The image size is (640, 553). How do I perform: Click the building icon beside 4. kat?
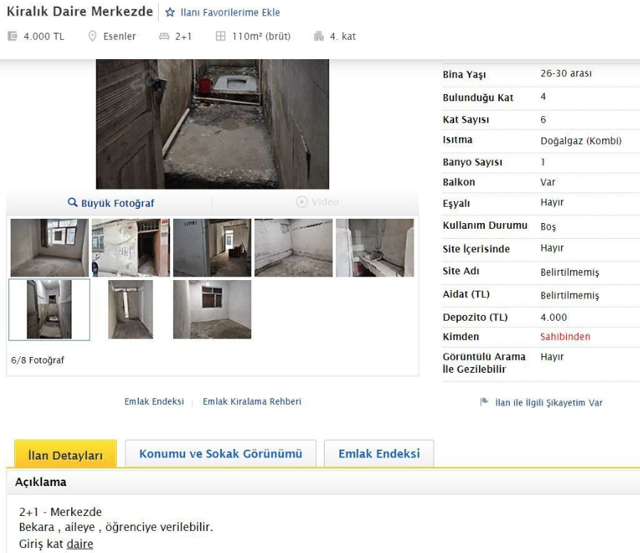319,36
